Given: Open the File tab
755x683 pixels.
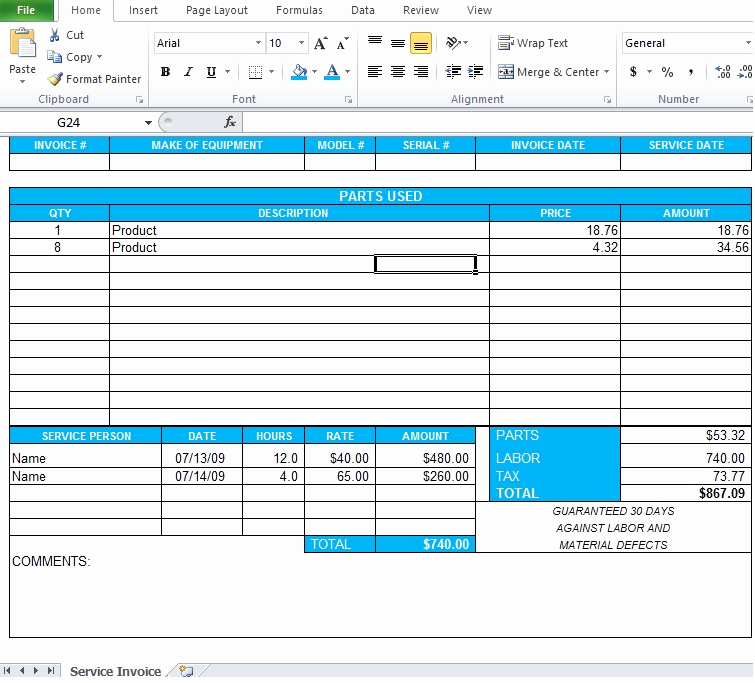Looking at the screenshot, I should (x=26, y=10).
